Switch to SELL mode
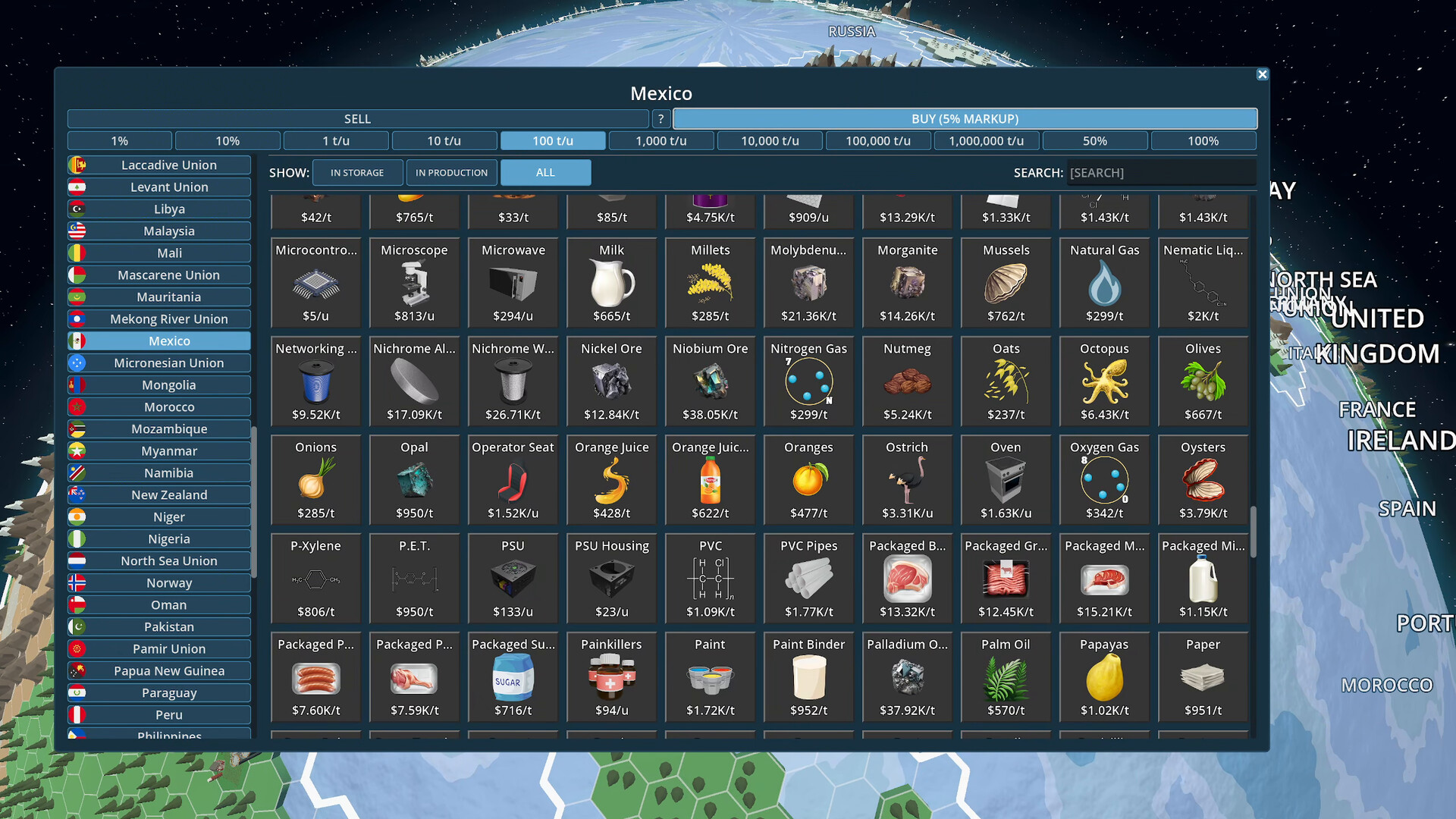 pyautogui.click(x=356, y=118)
